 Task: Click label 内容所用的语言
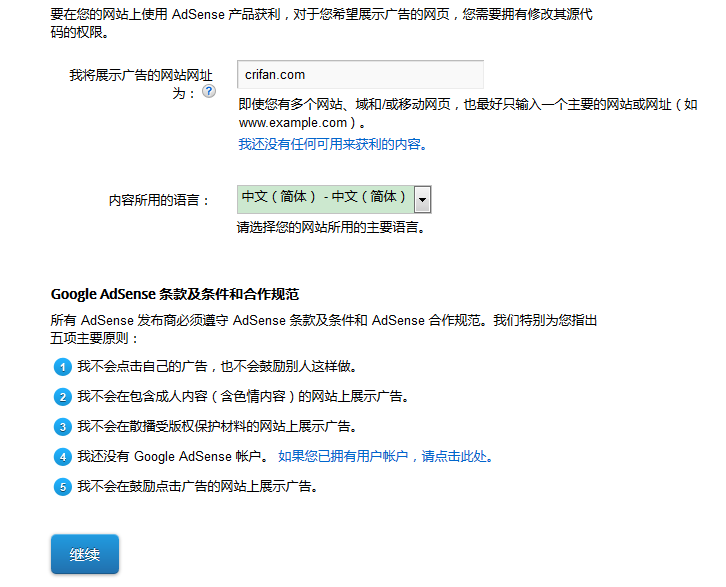159,200
